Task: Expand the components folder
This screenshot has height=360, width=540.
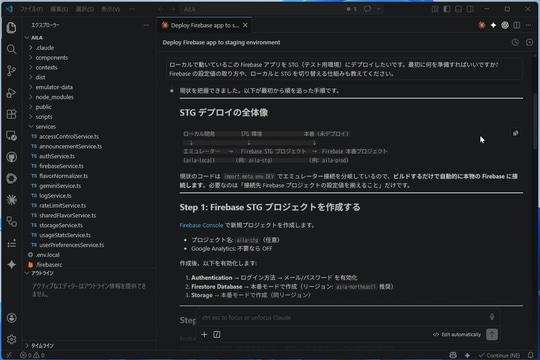Action: point(51,58)
